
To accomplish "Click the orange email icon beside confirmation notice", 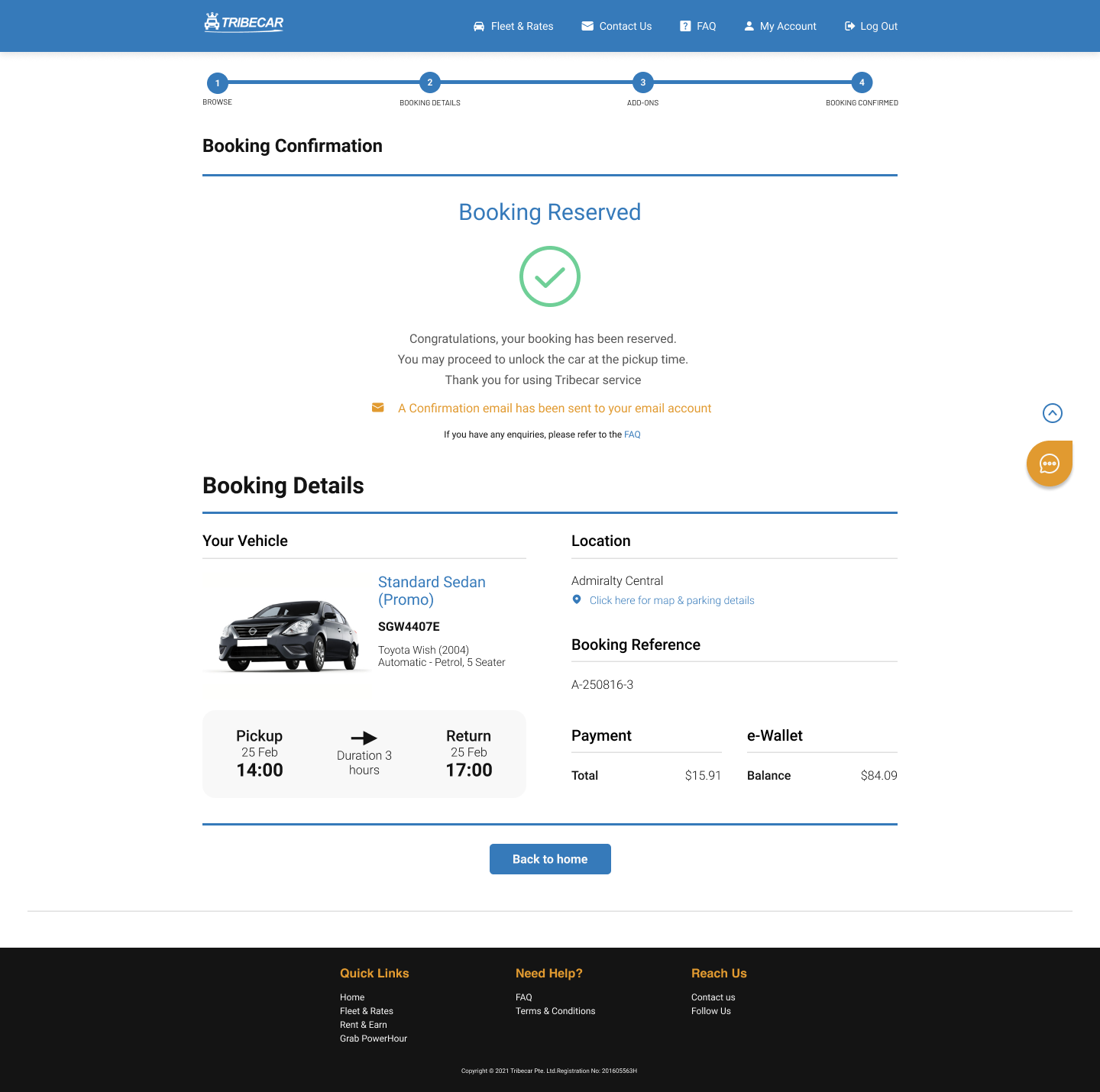I will coord(378,408).
